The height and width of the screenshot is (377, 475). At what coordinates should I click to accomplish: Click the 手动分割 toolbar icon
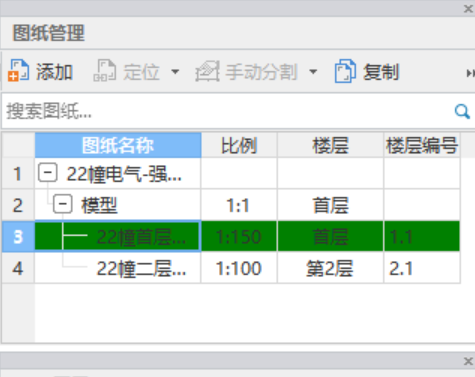point(207,71)
